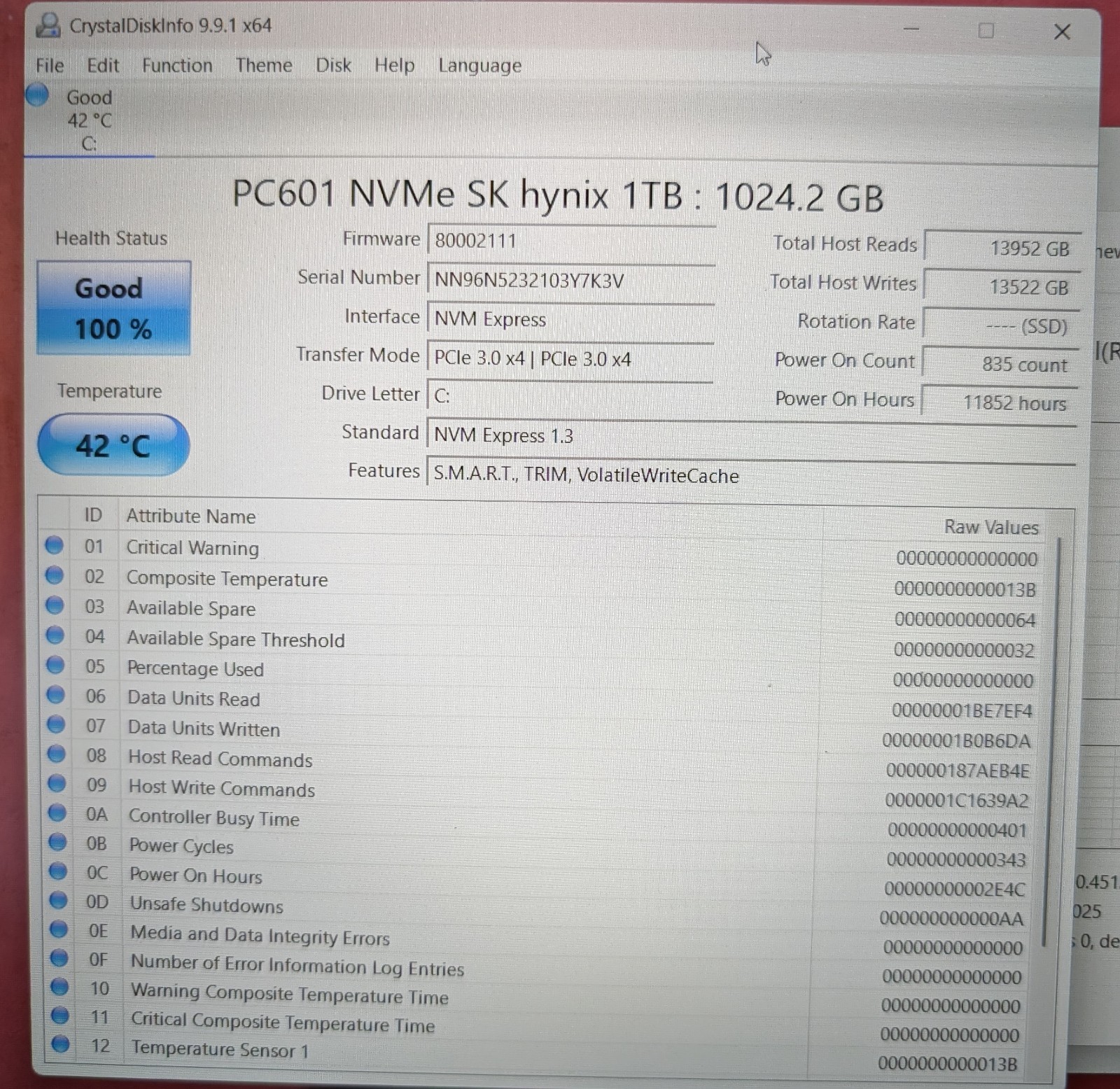The width and height of the screenshot is (1120, 1089).
Task: Click the Raw Values column header
Action: tap(991, 527)
